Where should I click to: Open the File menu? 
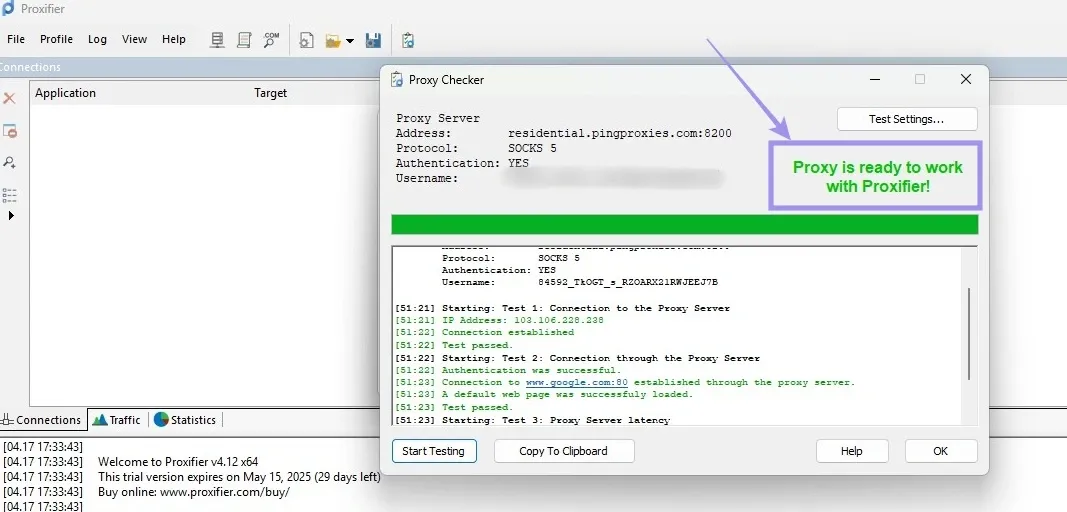(x=16, y=39)
